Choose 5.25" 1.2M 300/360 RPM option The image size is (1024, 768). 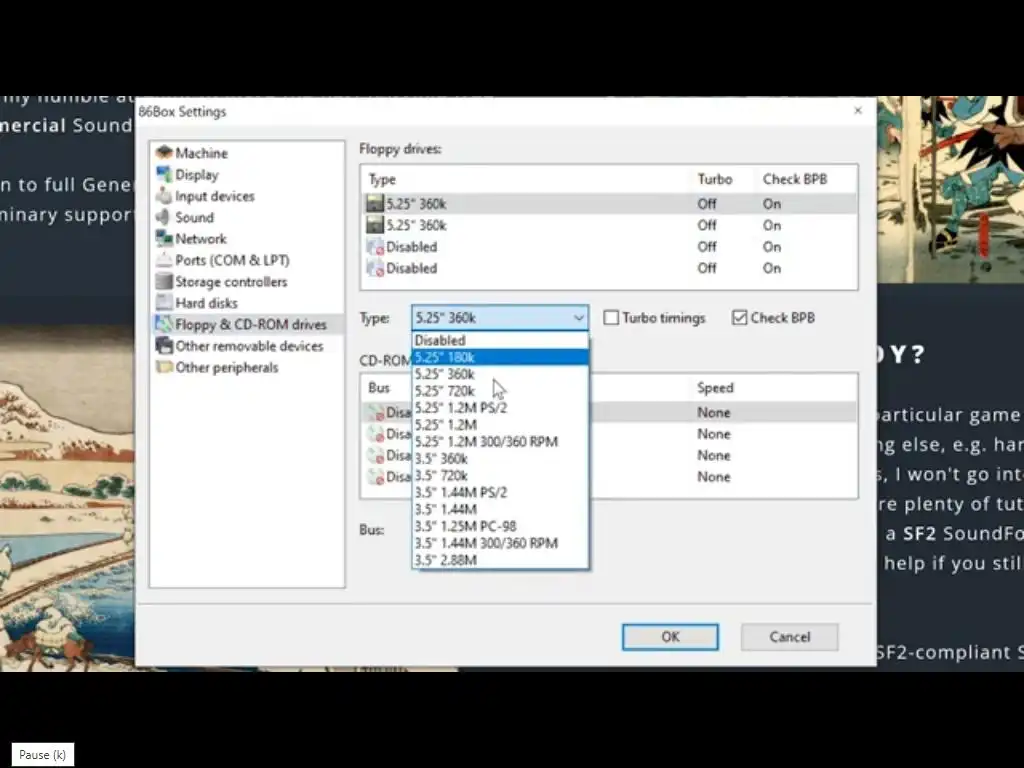(500, 442)
